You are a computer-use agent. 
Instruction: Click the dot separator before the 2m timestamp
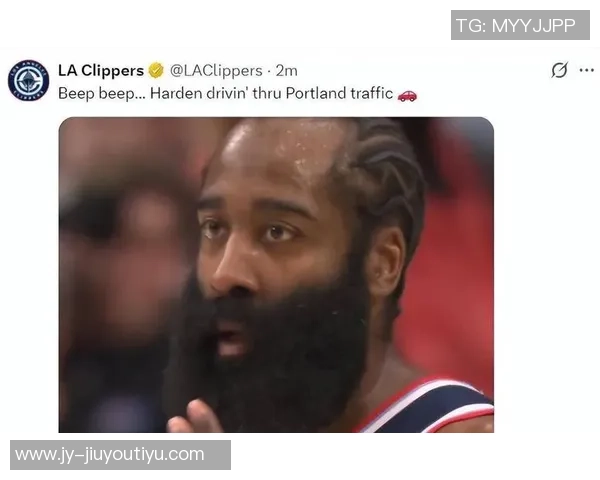(269, 71)
